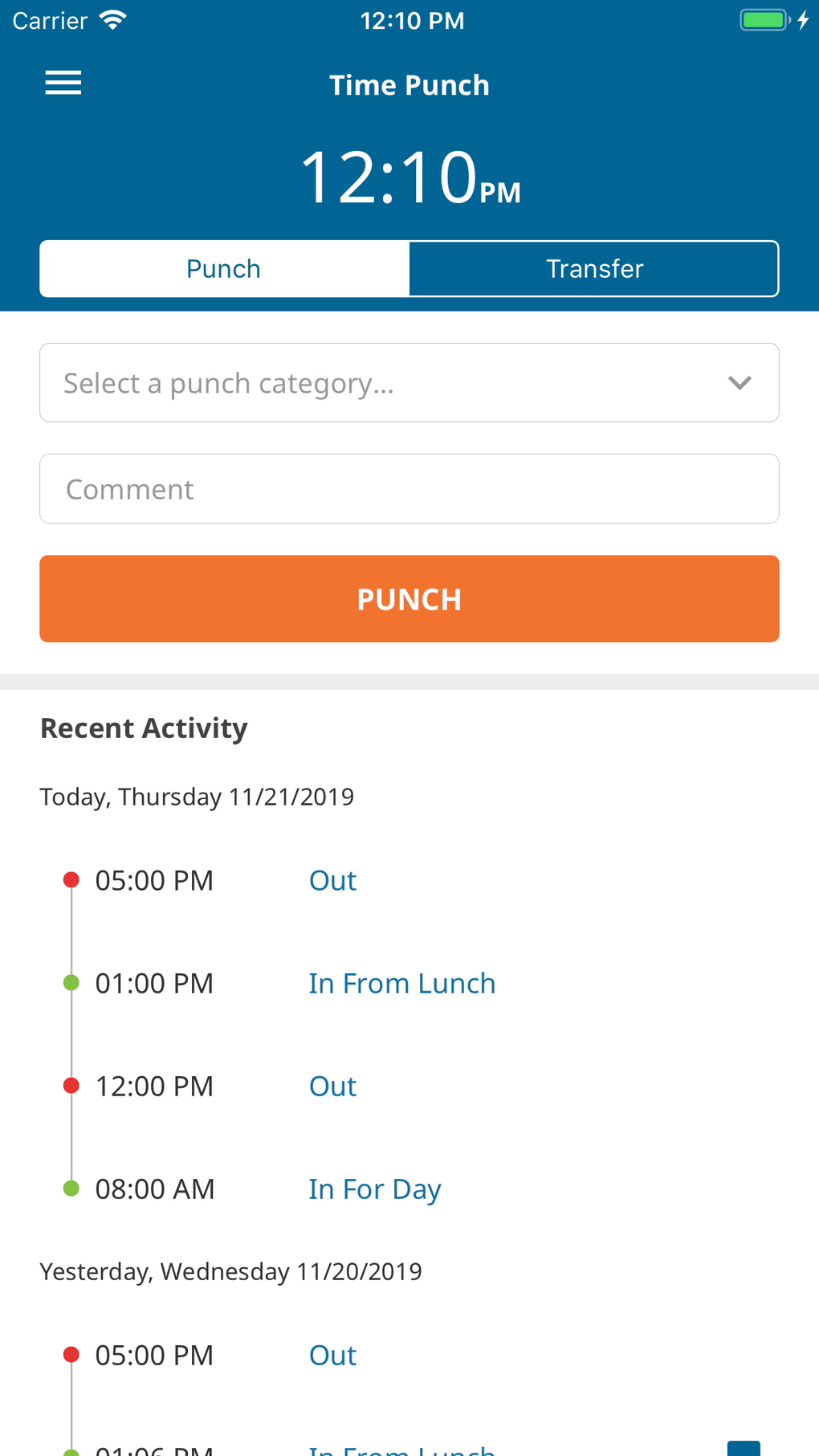Open the hamburger menu
Image resolution: width=819 pixels, height=1456 pixels.
click(63, 83)
